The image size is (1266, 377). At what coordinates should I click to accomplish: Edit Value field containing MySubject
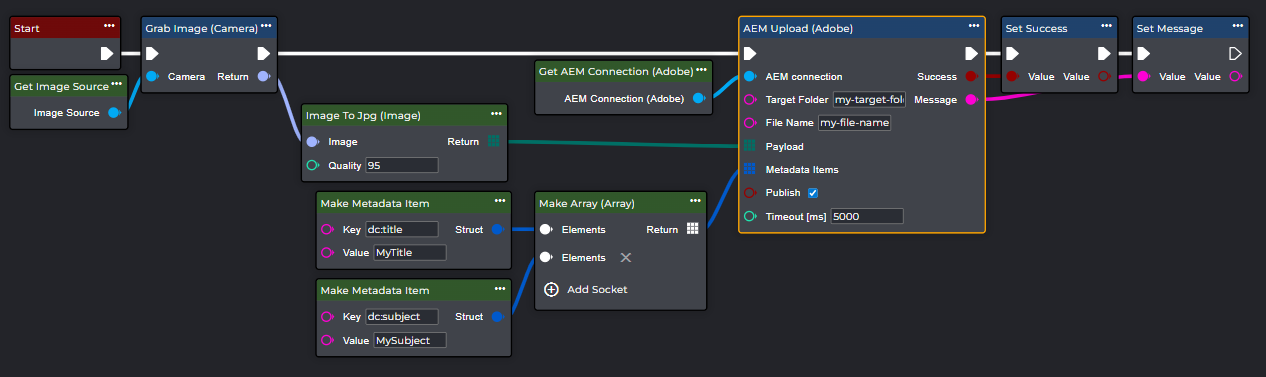click(x=410, y=340)
